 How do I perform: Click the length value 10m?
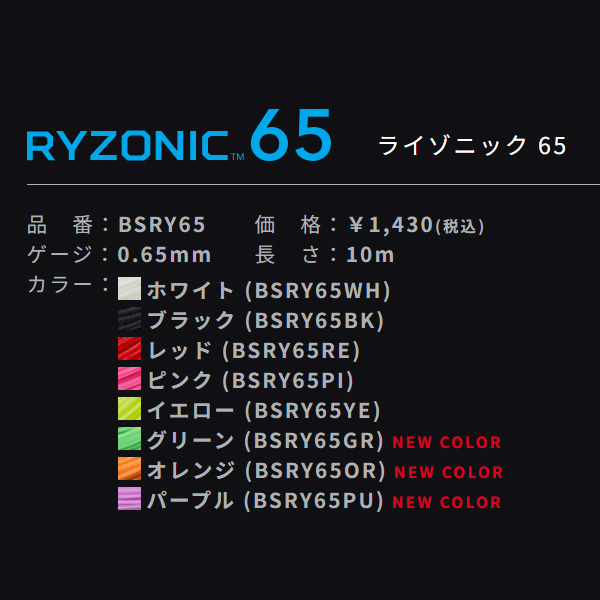[370, 255]
